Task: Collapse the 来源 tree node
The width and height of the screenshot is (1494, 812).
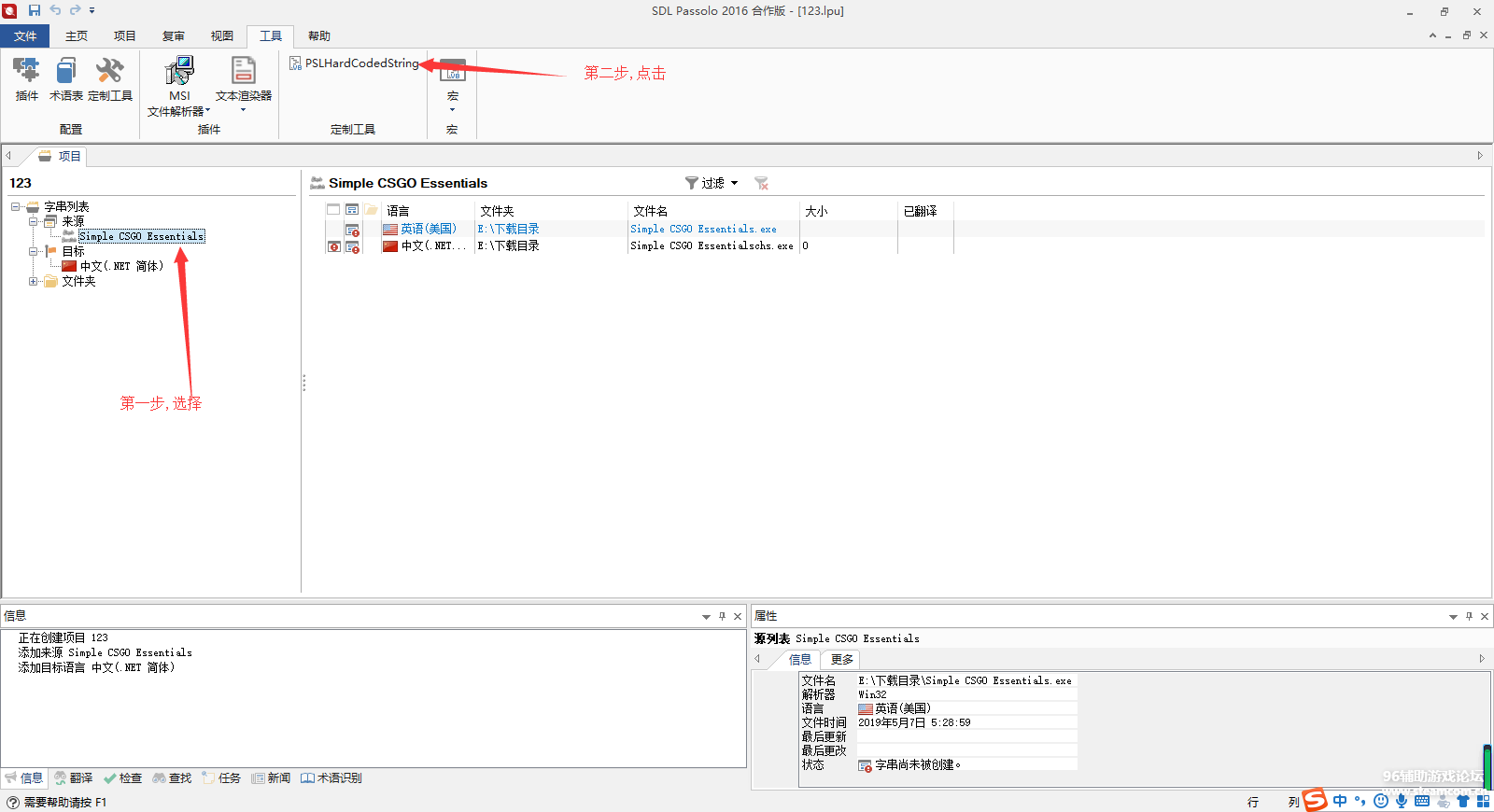Action: (33, 221)
